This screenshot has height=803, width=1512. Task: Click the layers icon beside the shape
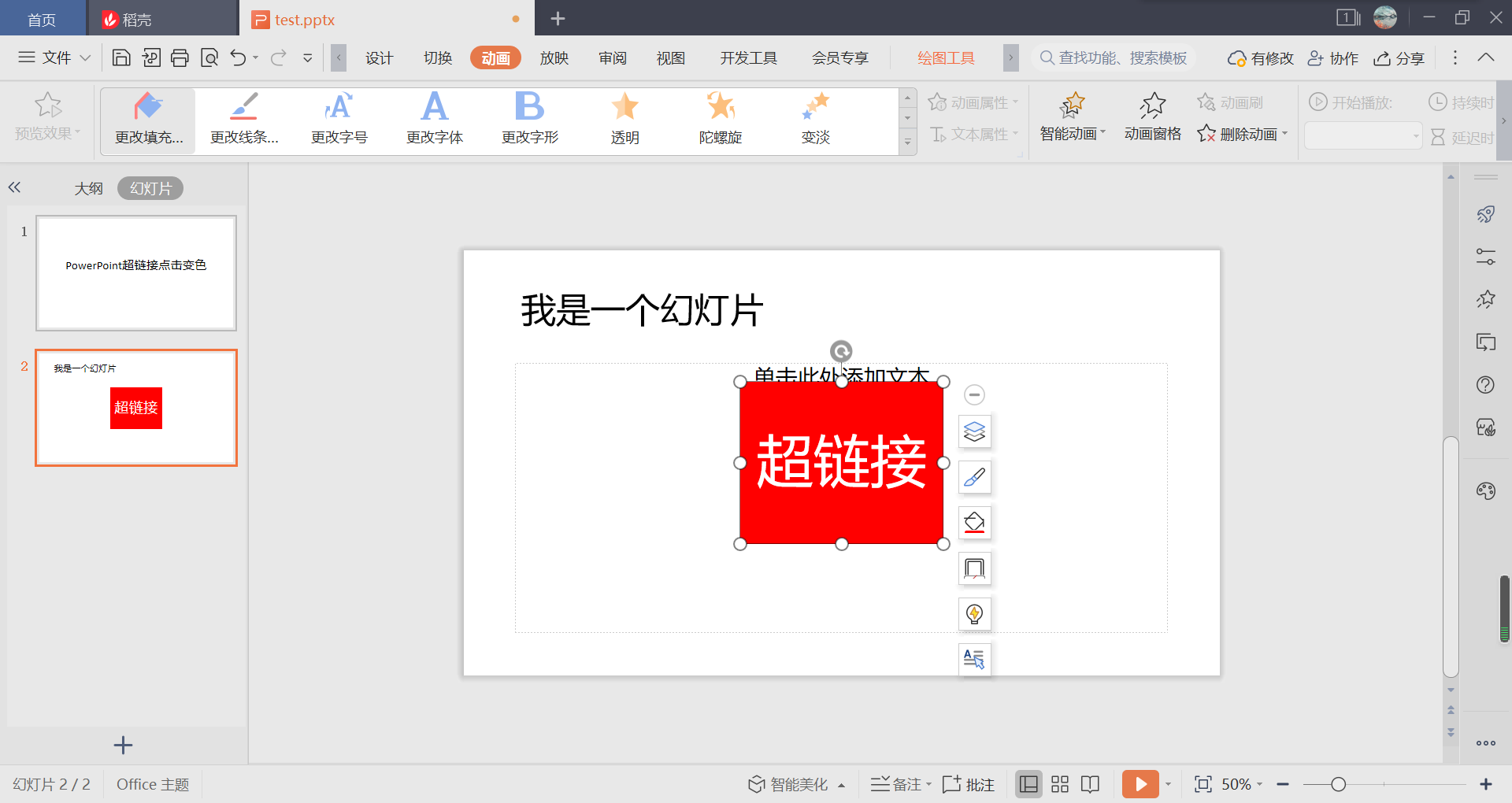coord(975,431)
